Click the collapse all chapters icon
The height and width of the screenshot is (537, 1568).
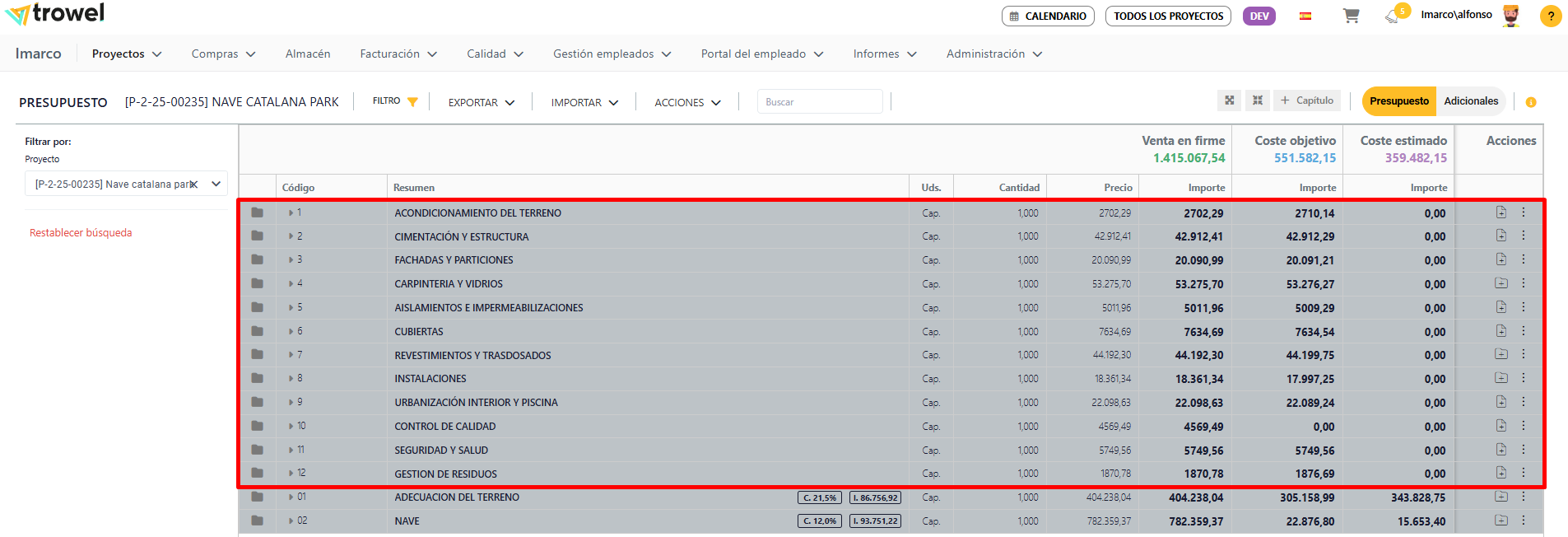[x=1258, y=100]
